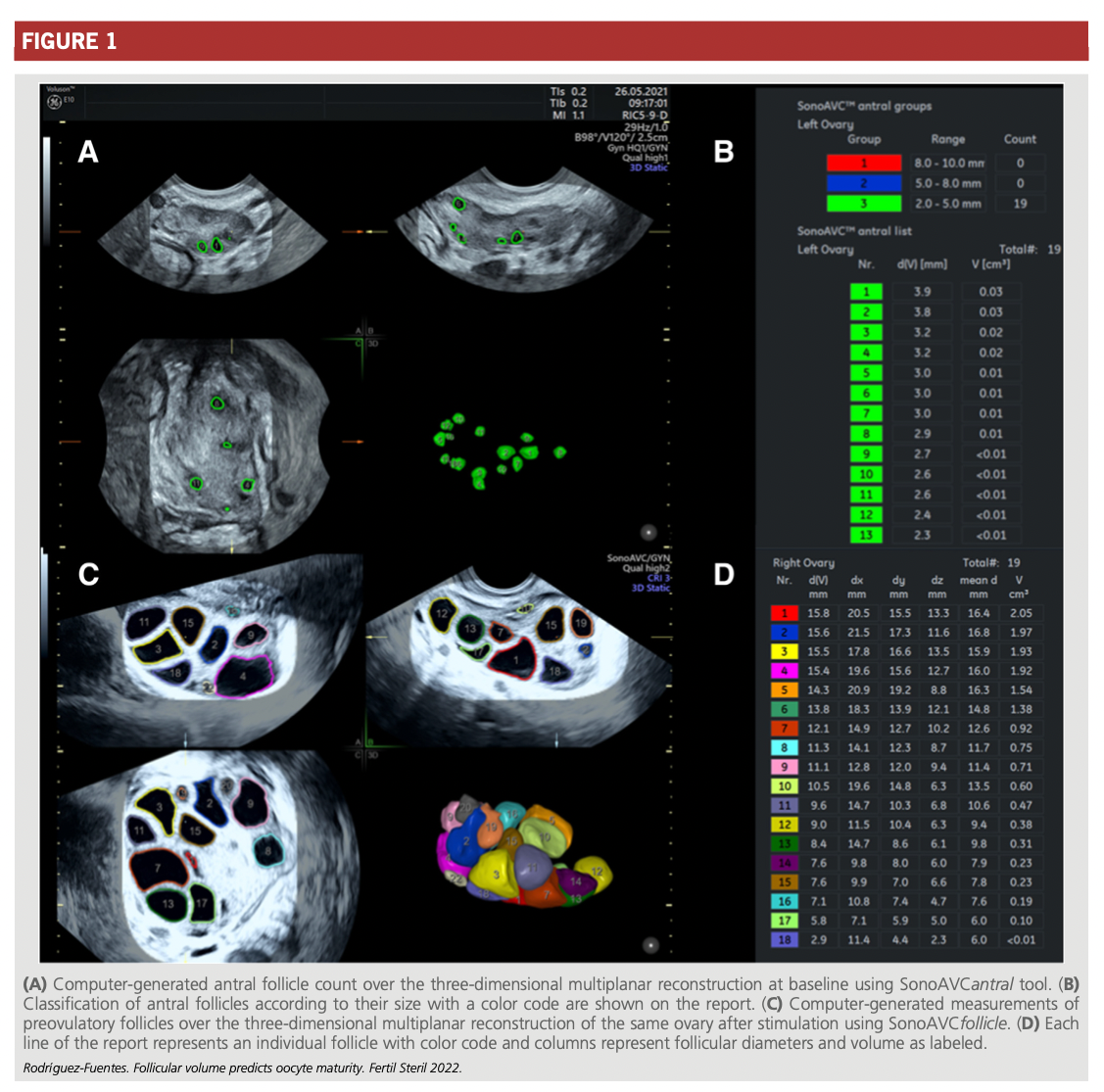Click the grayscale bar beside panel A
Screen dimensions: 1104x1092
pos(46,190)
